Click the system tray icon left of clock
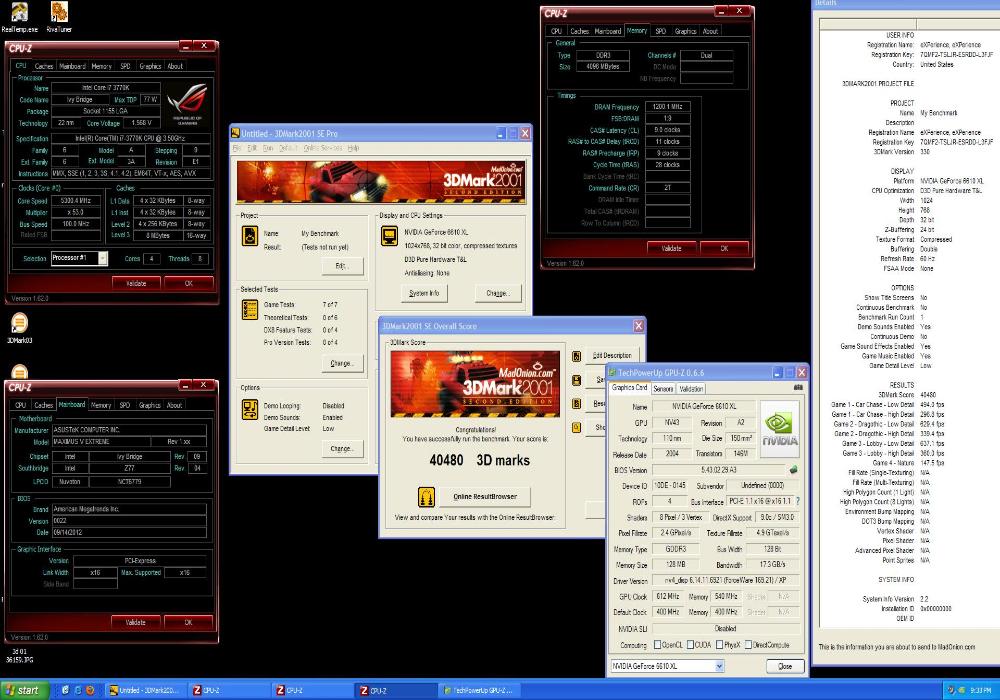This screenshot has height=700, width=1000. point(961,690)
